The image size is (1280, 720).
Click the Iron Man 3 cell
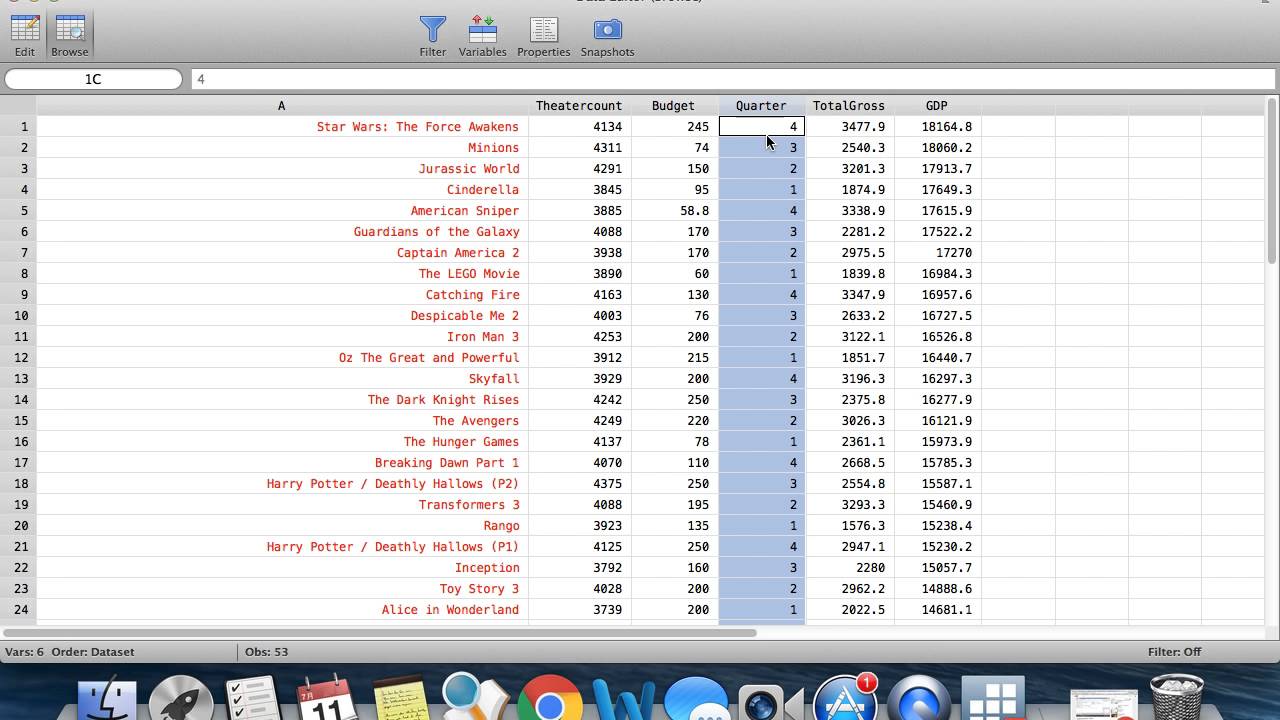coord(282,336)
